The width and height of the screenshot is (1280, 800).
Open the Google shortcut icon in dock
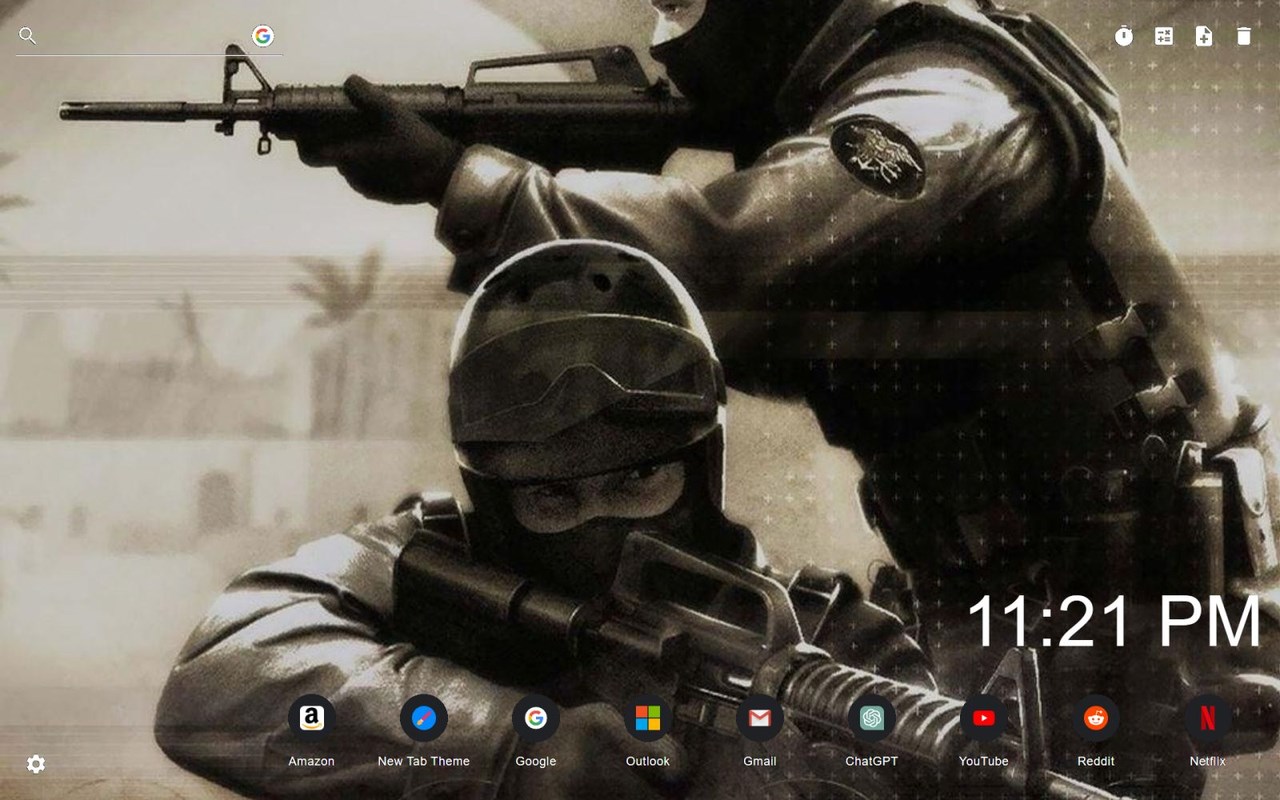536,718
